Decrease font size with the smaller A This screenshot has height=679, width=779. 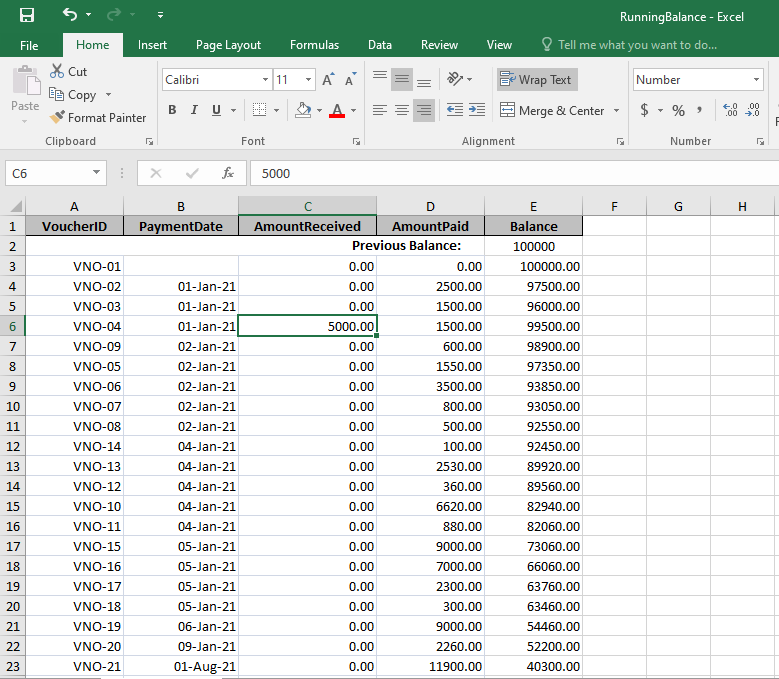click(x=351, y=79)
